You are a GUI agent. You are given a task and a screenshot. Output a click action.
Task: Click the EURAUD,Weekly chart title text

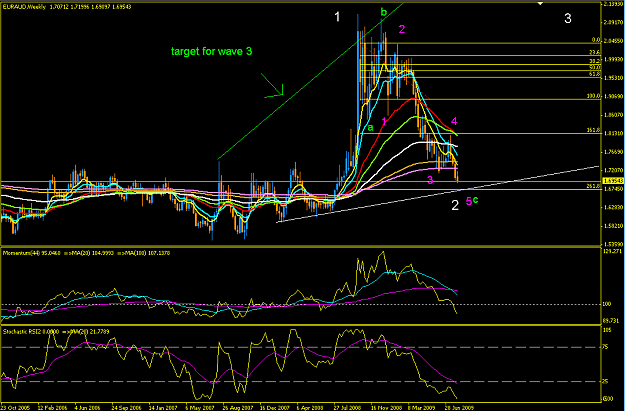25,7
